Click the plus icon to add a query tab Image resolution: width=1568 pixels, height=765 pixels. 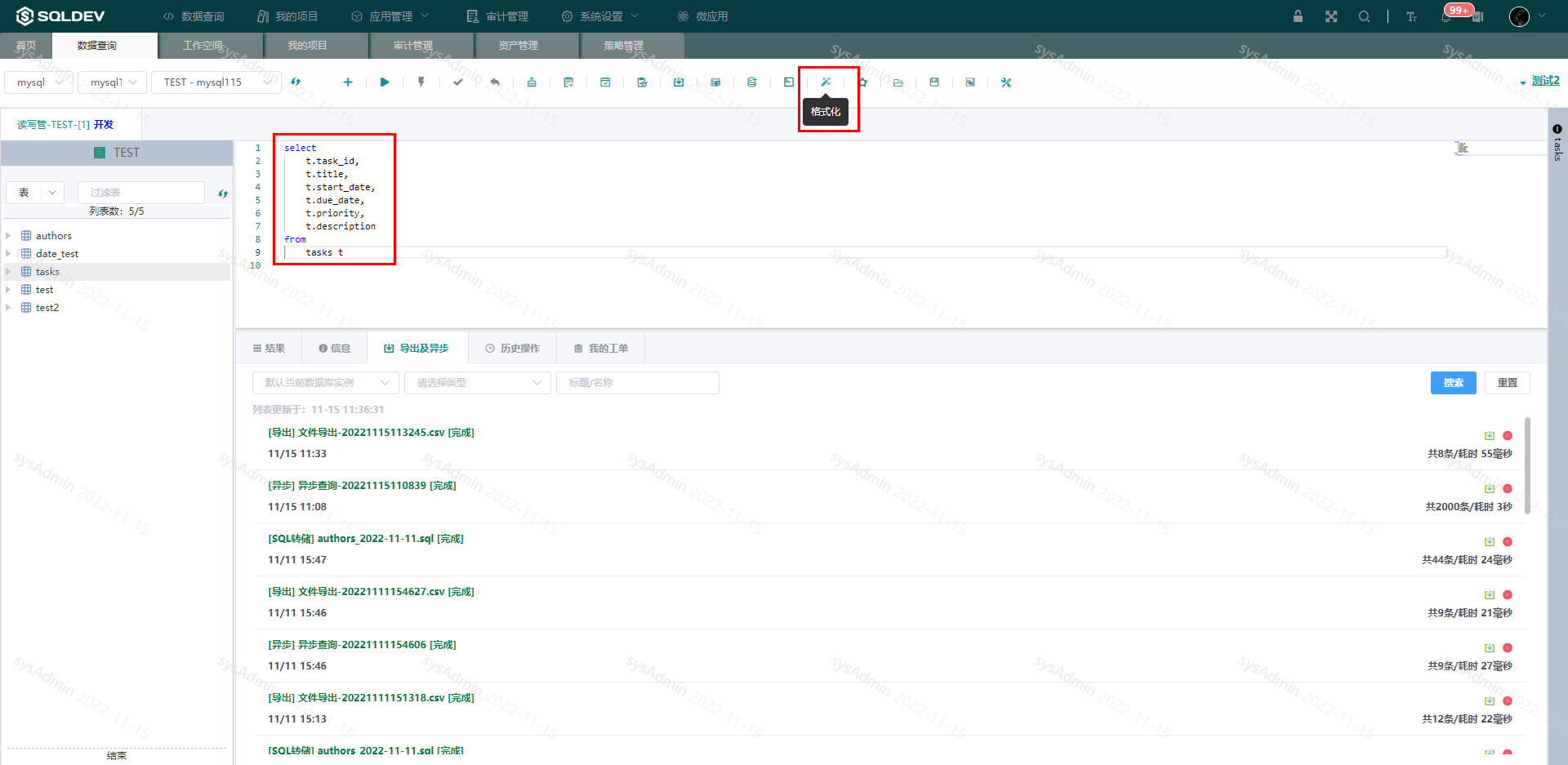348,82
